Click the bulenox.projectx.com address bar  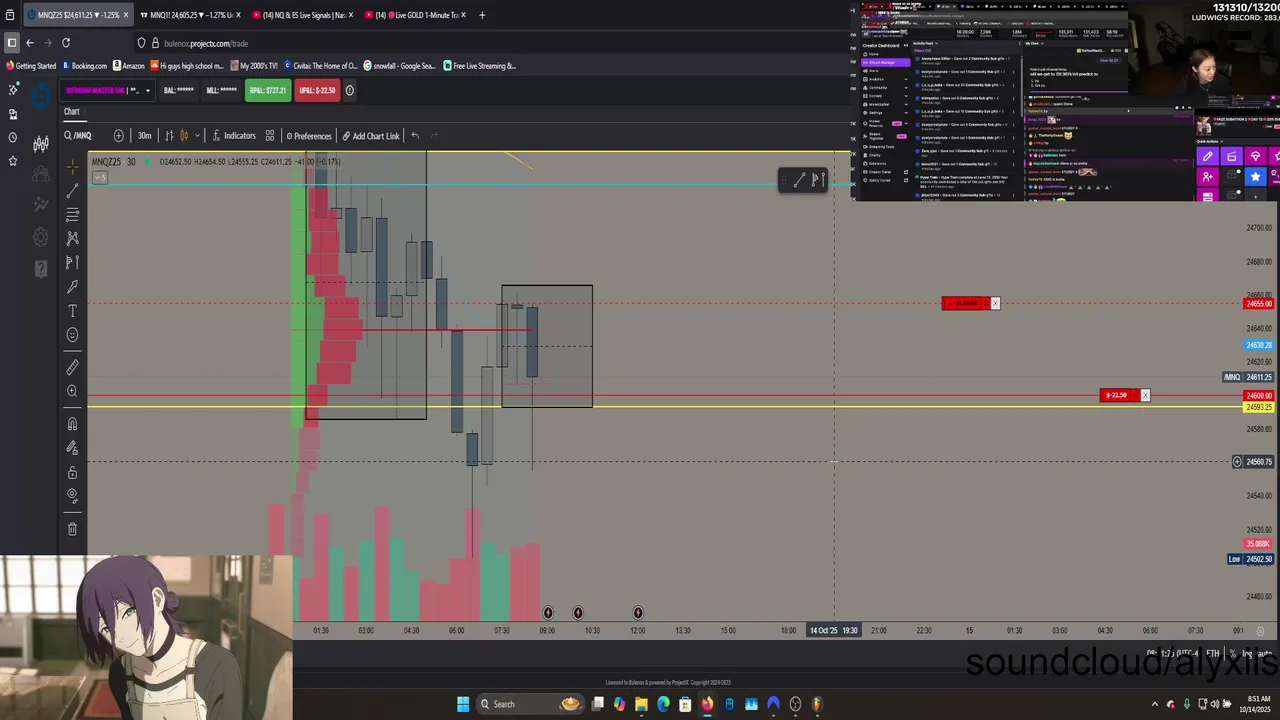pos(205,43)
